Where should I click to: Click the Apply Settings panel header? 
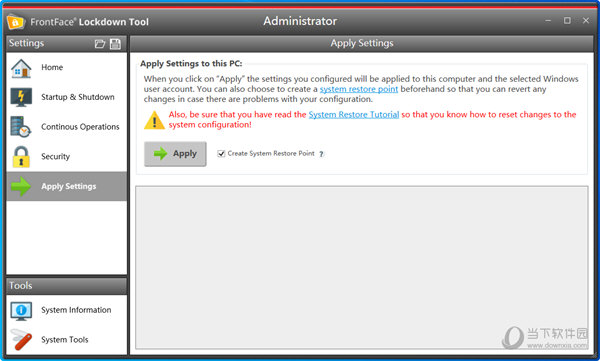click(362, 43)
